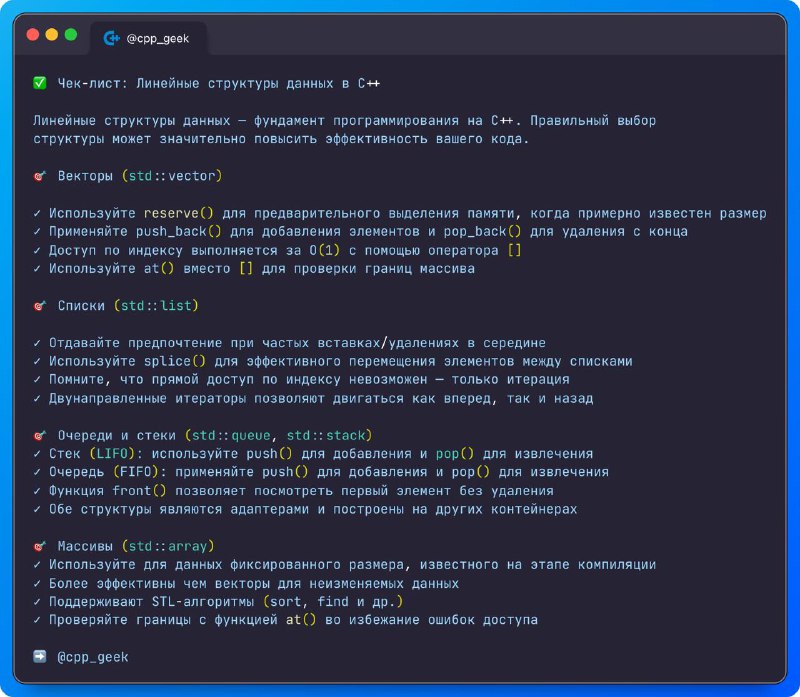The image size is (800, 697).
Task: Click the yellow 'at()' in the last Массивы line
Action: [x=301, y=620]
